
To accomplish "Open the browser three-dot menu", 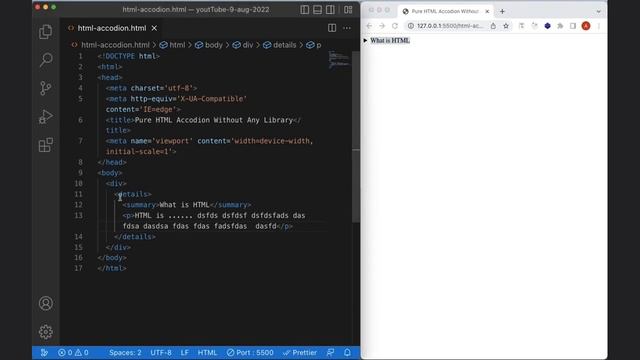I will pyautogui.click(x=599, y=26).
